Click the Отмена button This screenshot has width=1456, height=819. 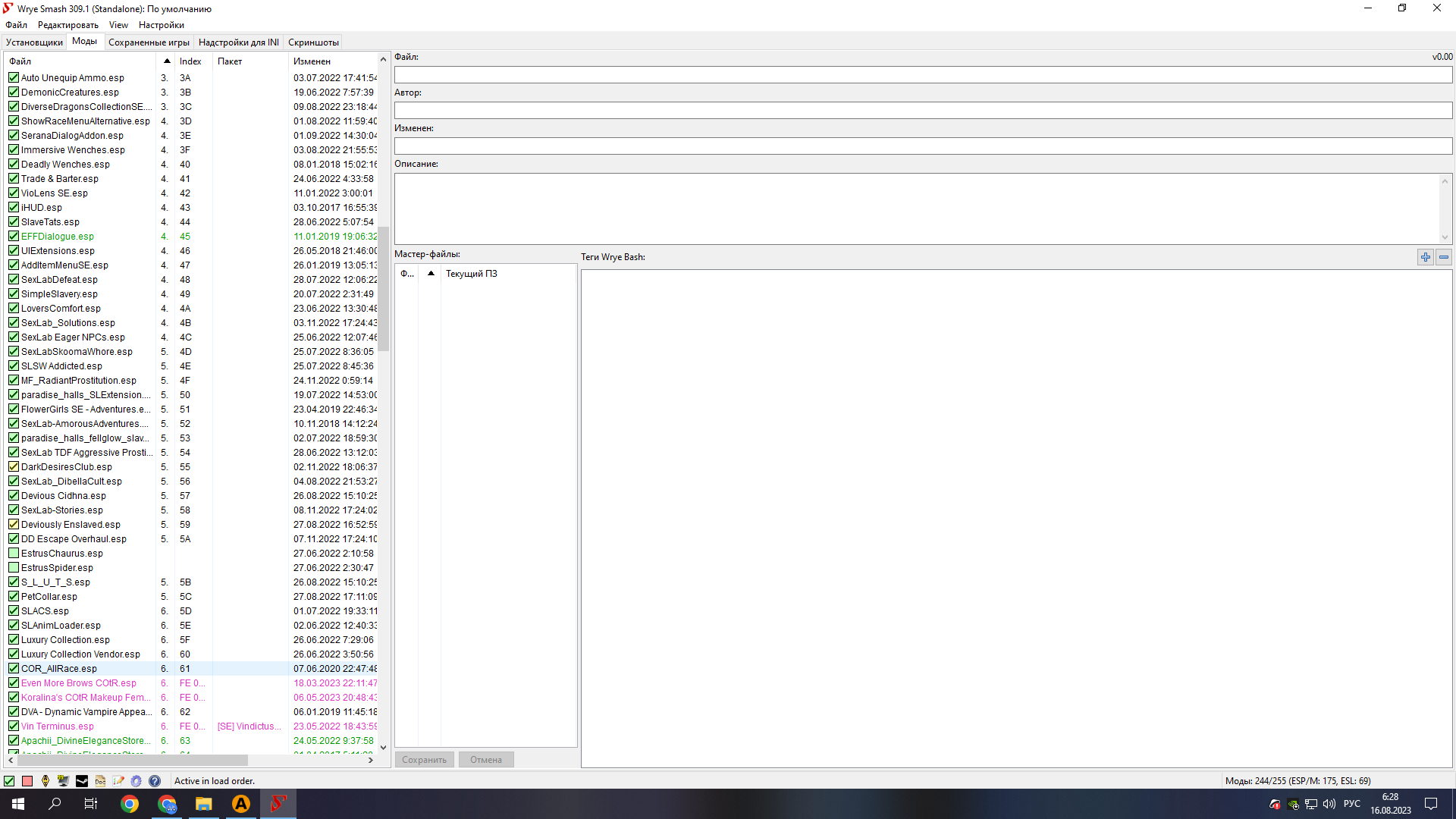485,760
